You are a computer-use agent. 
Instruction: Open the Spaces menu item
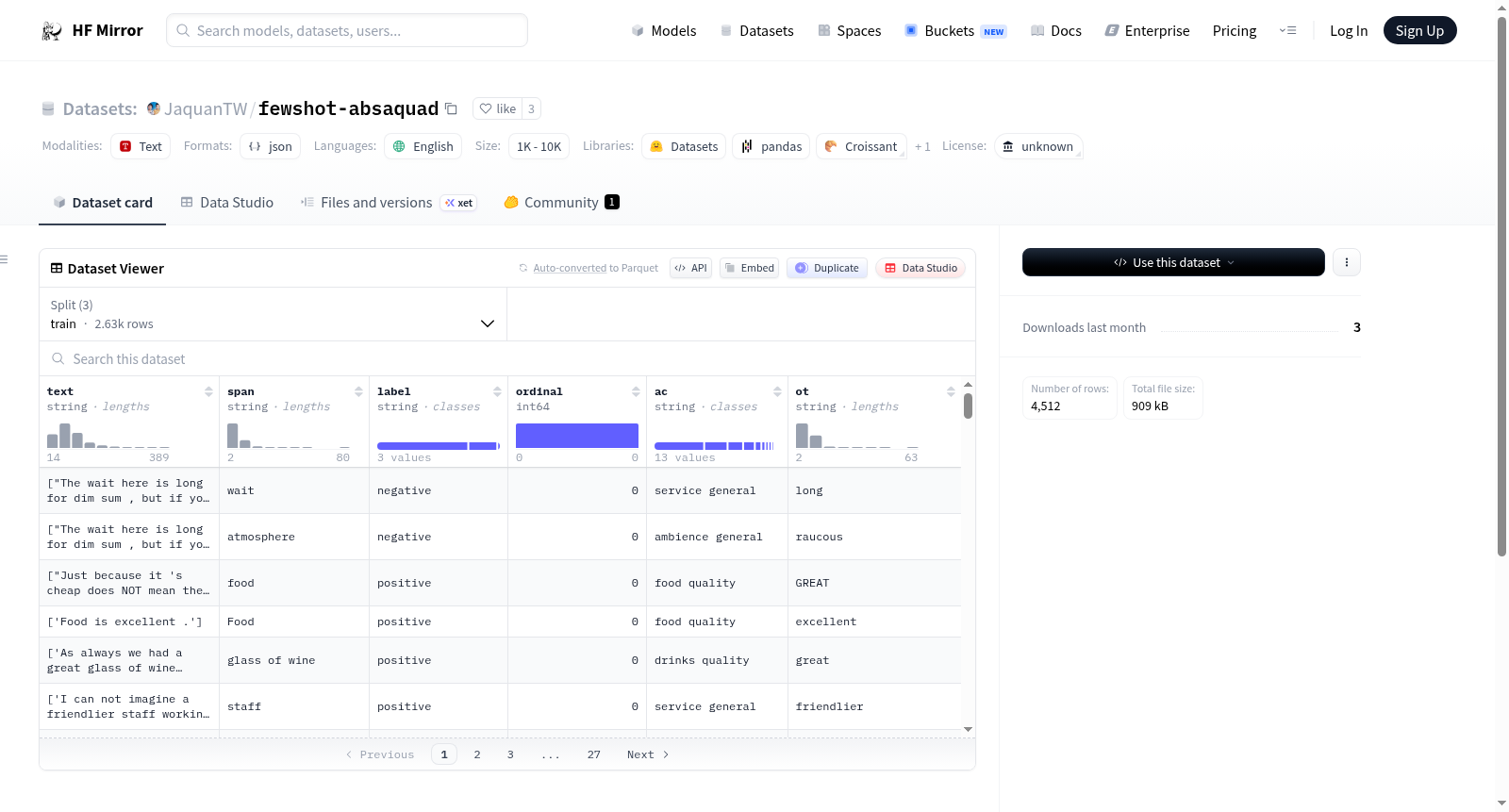849,30
